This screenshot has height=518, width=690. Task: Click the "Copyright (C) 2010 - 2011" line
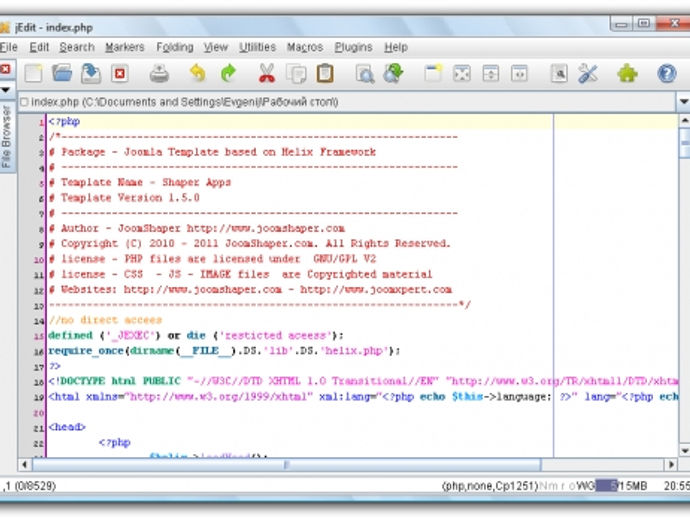[x=250, y=243]
